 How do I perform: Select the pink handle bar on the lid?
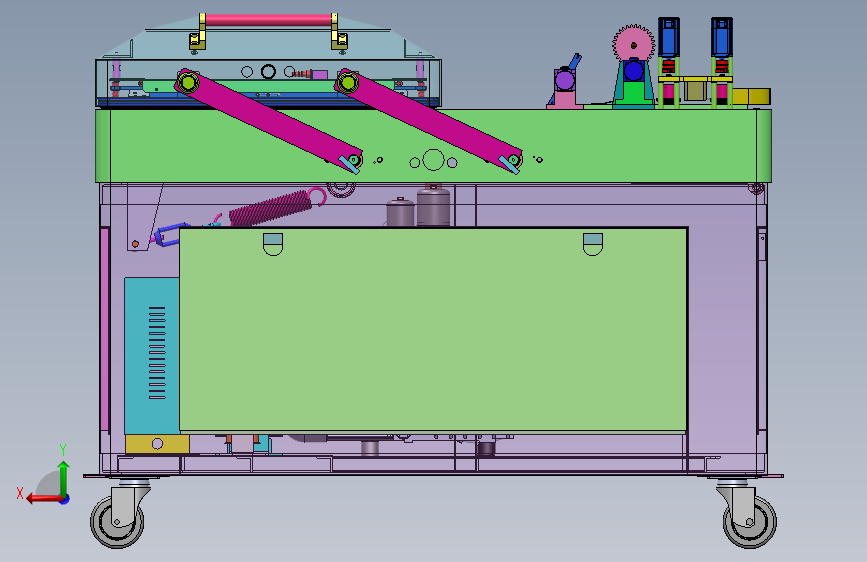269,20
